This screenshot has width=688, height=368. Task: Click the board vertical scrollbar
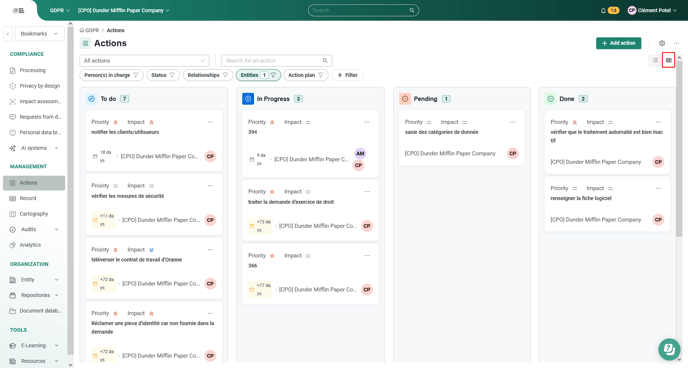pos(679,149)
